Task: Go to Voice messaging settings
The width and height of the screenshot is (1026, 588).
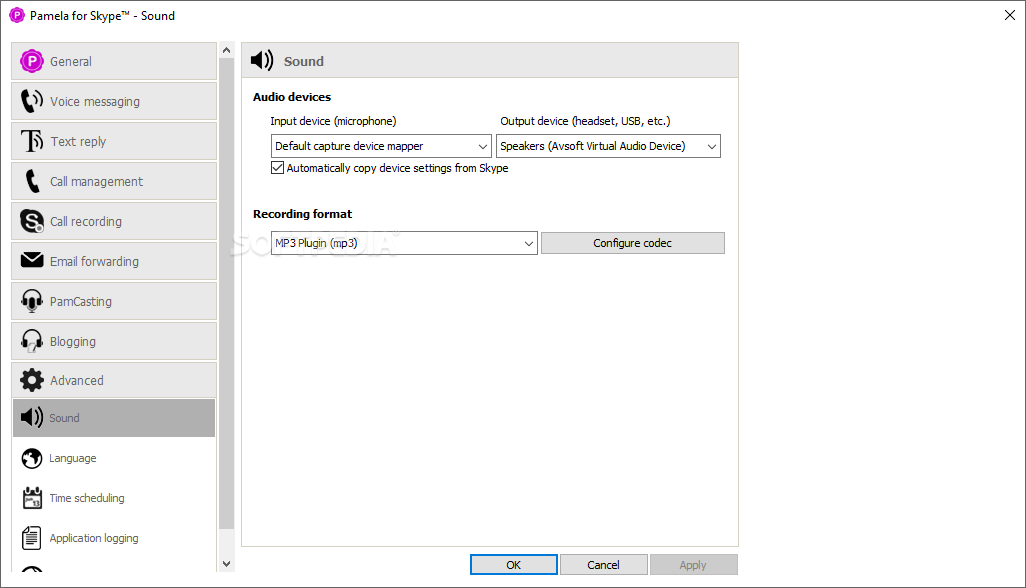Action: [x=114, y=101]
